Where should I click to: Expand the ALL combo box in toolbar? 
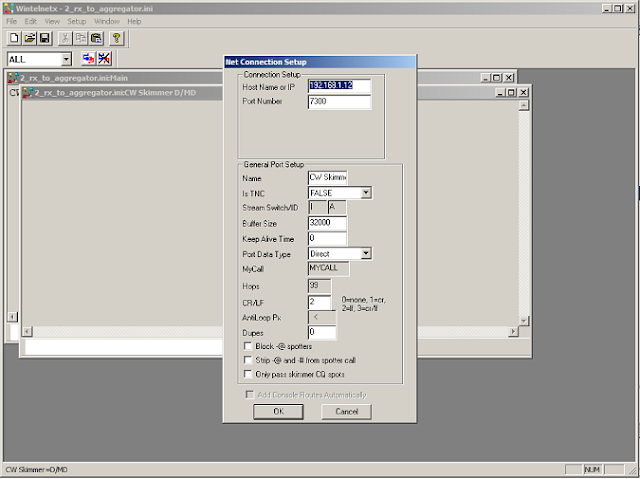tap(66, 60)
